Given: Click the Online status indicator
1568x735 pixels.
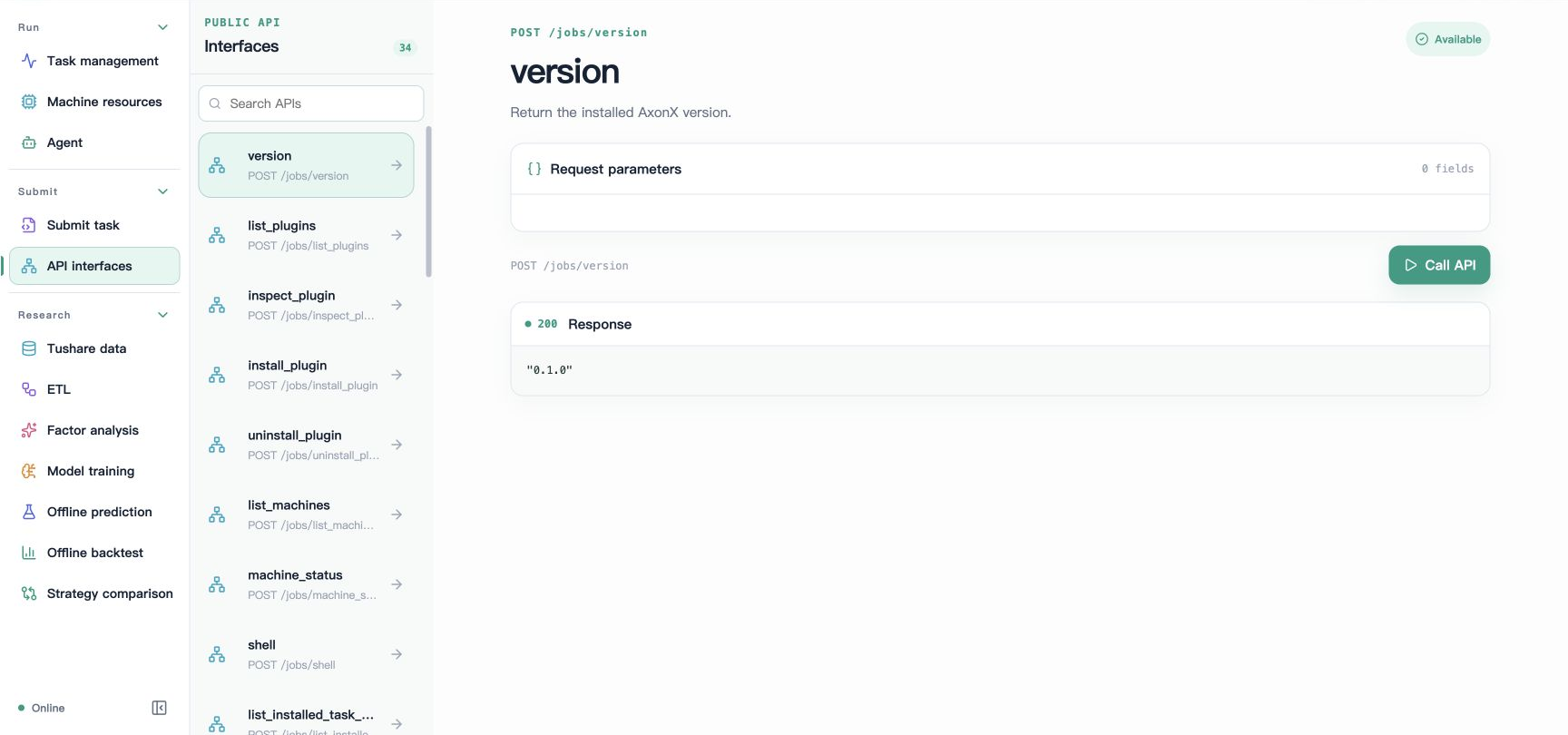Looking at the screenshot, I should [42, 708].
